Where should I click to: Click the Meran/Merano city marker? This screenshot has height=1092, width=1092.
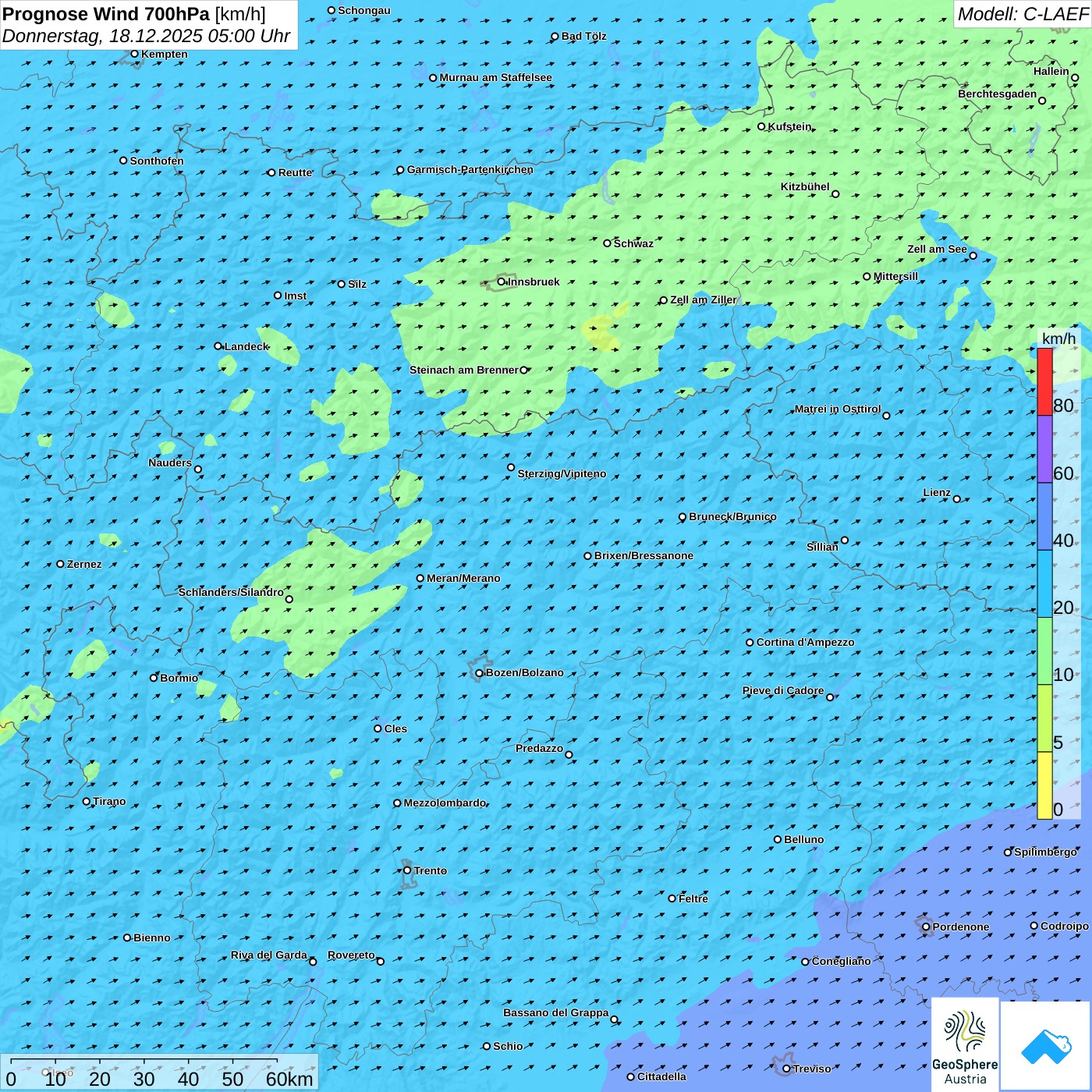pos(420,578)
